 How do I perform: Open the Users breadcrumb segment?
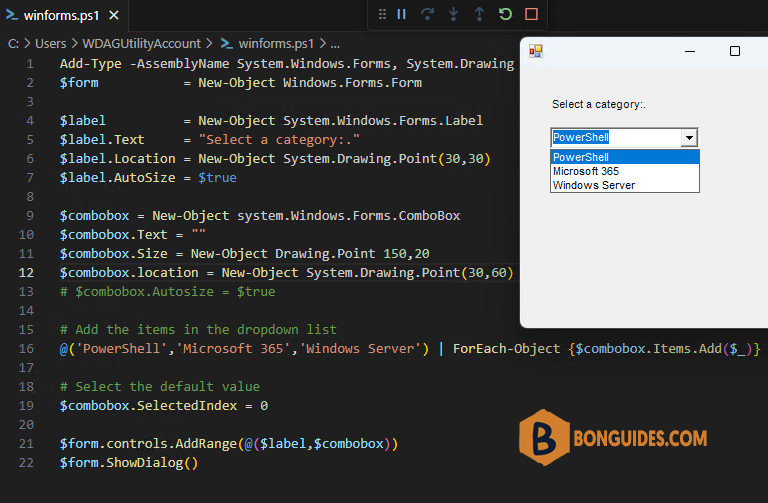(50, 44)
